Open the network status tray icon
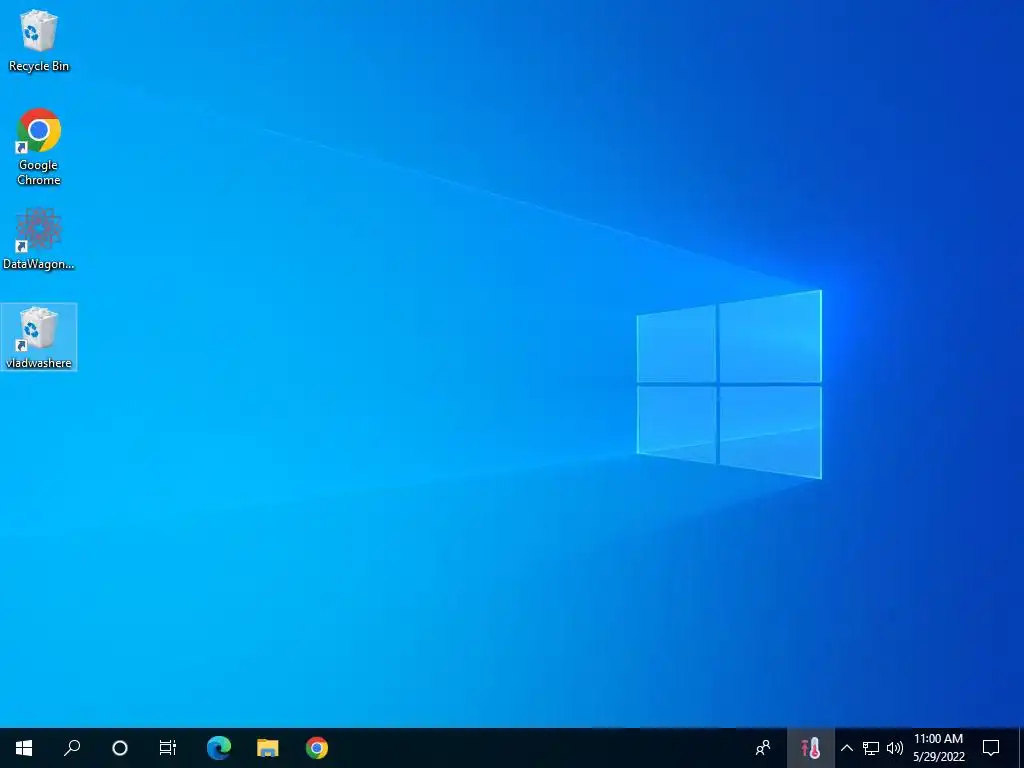 [x=871, y=748]
